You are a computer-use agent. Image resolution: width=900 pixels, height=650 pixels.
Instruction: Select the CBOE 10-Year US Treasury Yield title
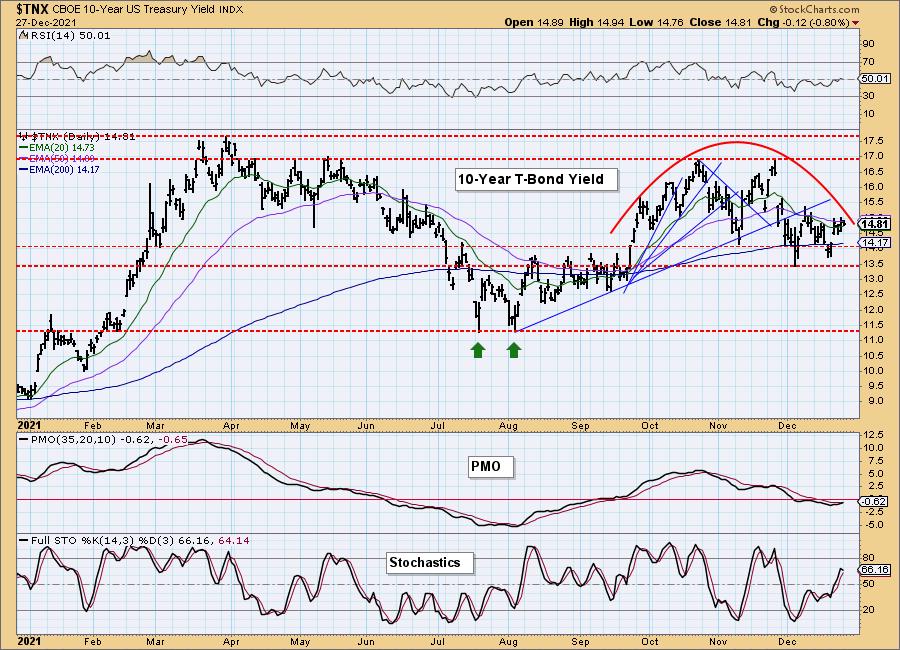[134, 9]
